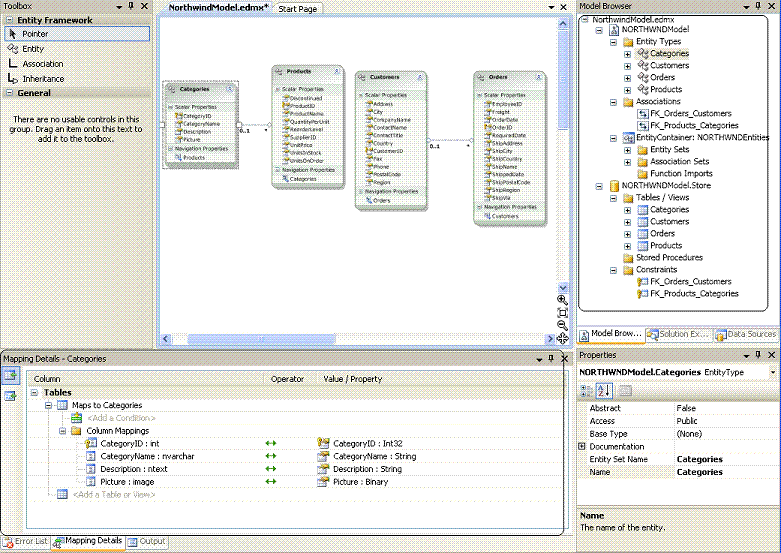Image resolution: width=781 pixels, height=553 pixels.
Task: Click the Add a Condition link
Action: [x=121, y=418]
